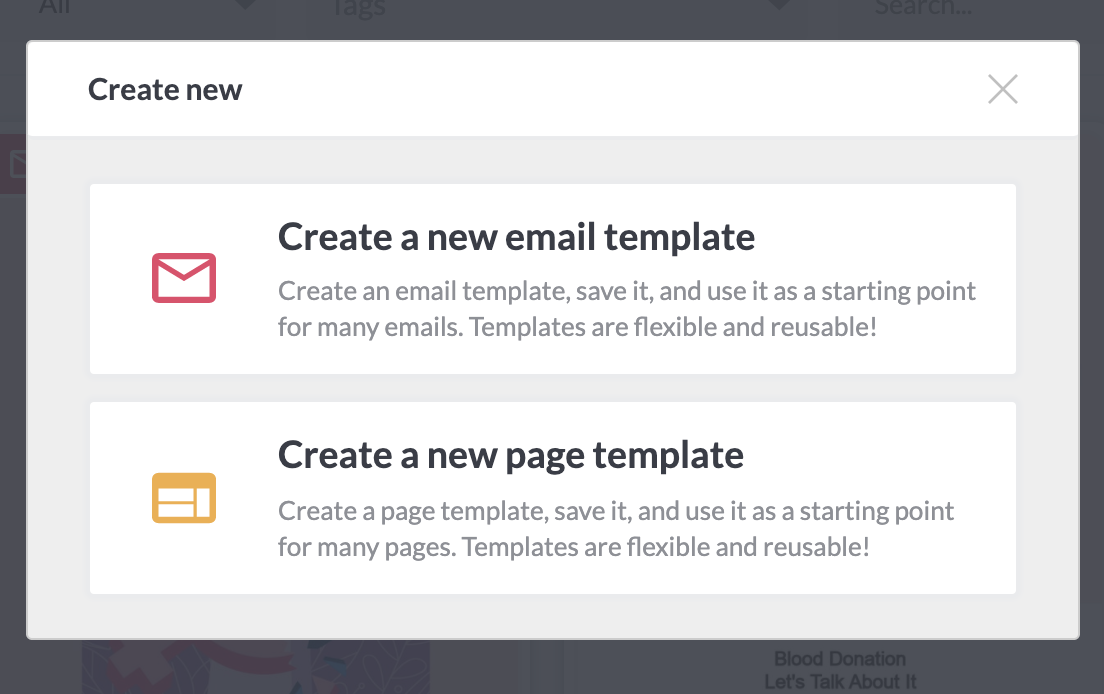1104x694 pixels.
Task: Open the Tags filter dropdown
Action: click(x=358, y=8)
